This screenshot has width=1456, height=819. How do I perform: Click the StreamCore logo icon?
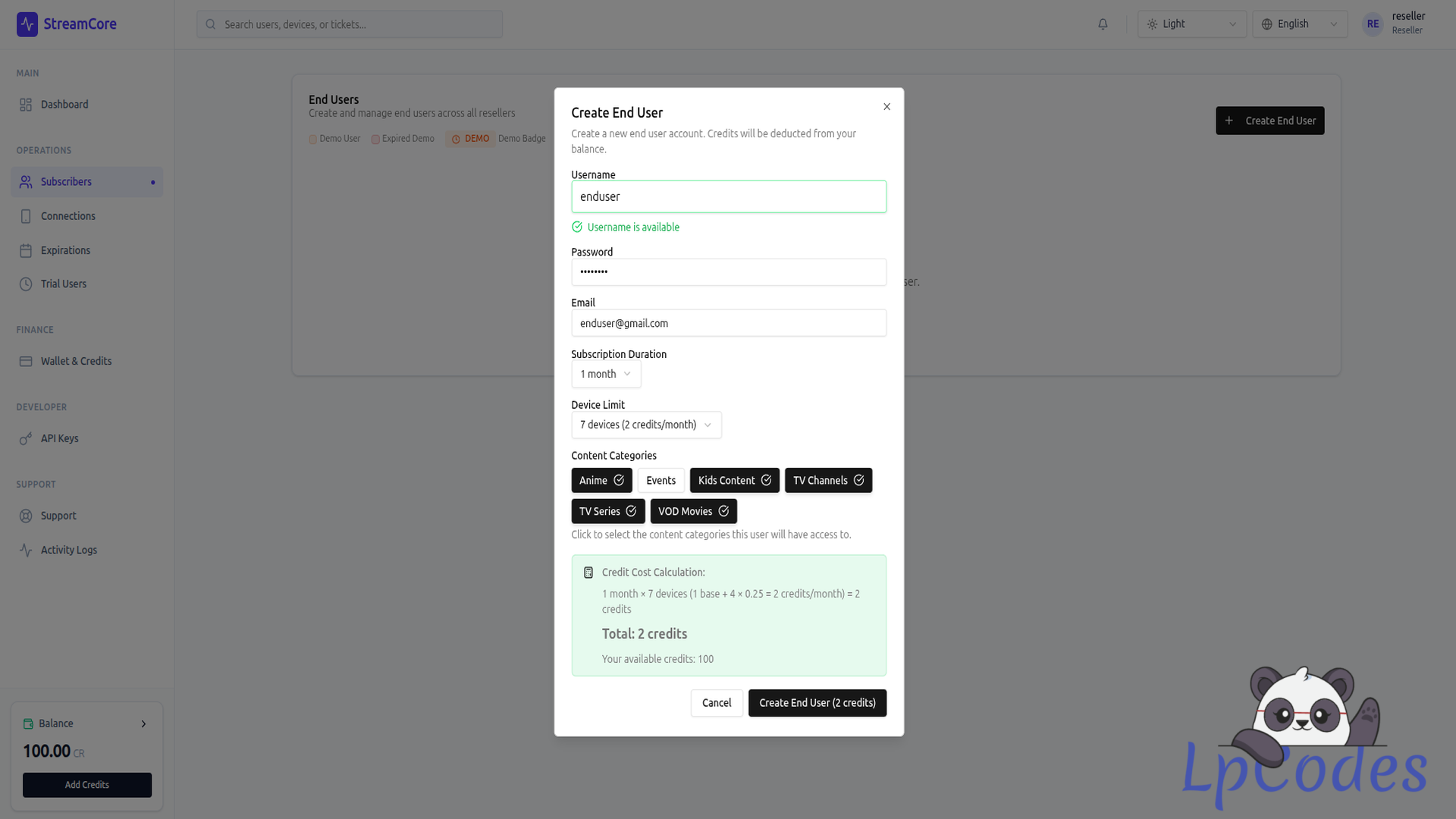point(27,24)
